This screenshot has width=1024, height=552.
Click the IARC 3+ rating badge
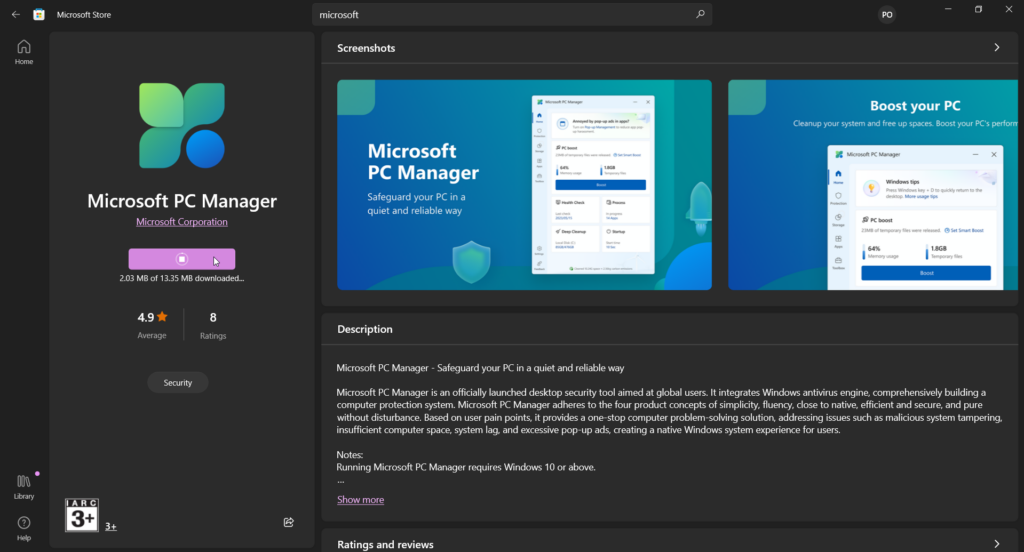[x=82, y=515]
